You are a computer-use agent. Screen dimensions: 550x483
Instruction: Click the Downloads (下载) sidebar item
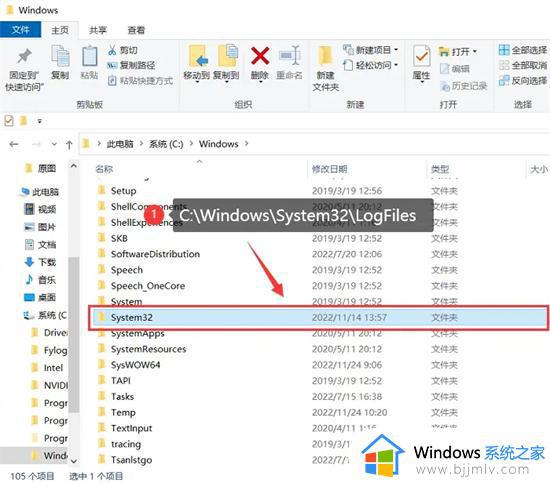[x=40, y=262]
